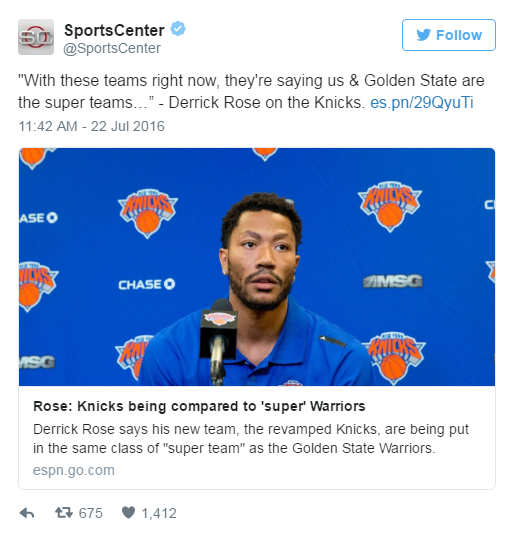This screenshot has width=514, height=535.
Task: Open the Derrick Rose press conference photo
Action: (x=257, y=267)
